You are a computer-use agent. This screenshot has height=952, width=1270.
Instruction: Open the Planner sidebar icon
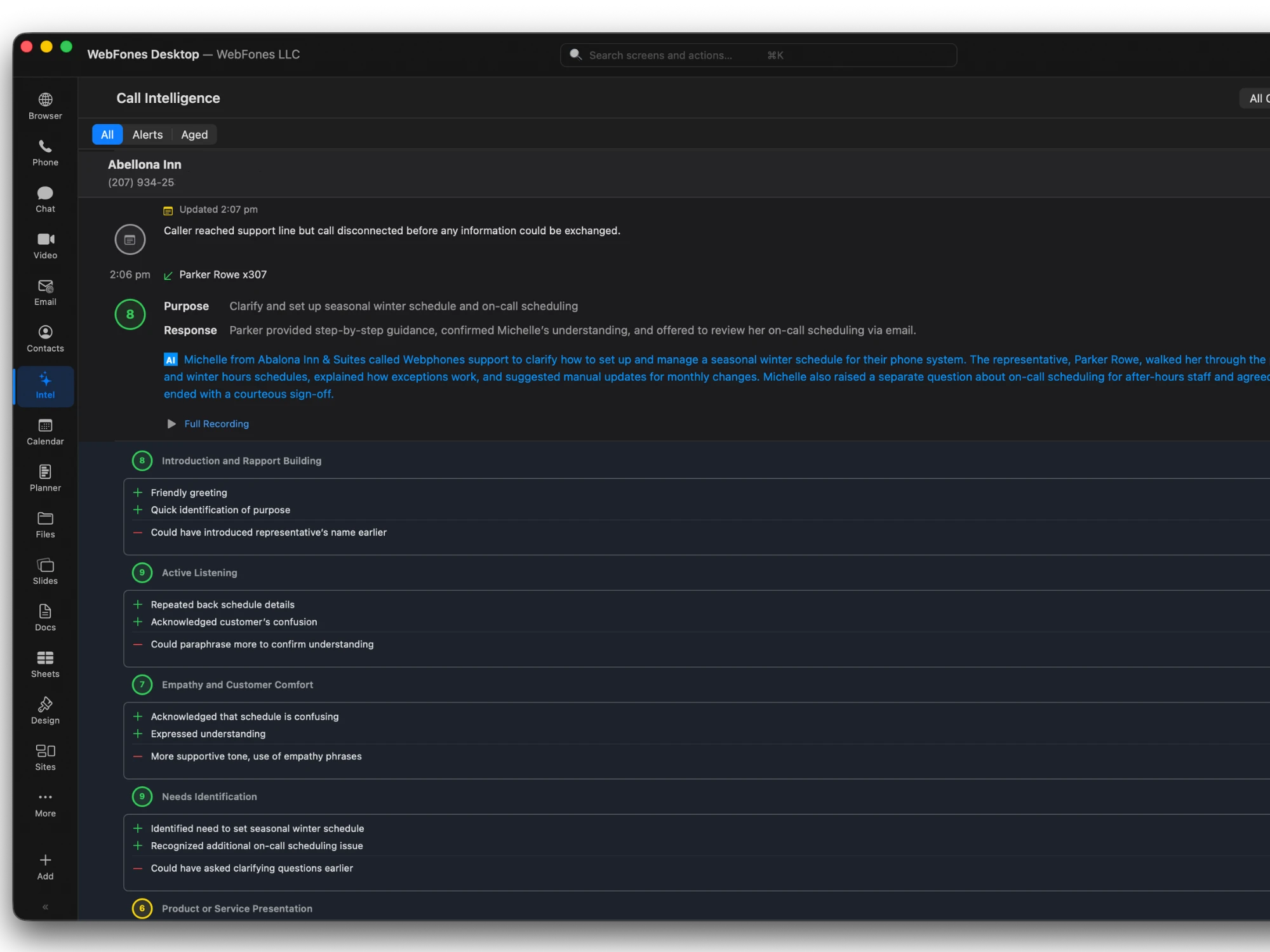pyautogui.click(x=45, y=479)
